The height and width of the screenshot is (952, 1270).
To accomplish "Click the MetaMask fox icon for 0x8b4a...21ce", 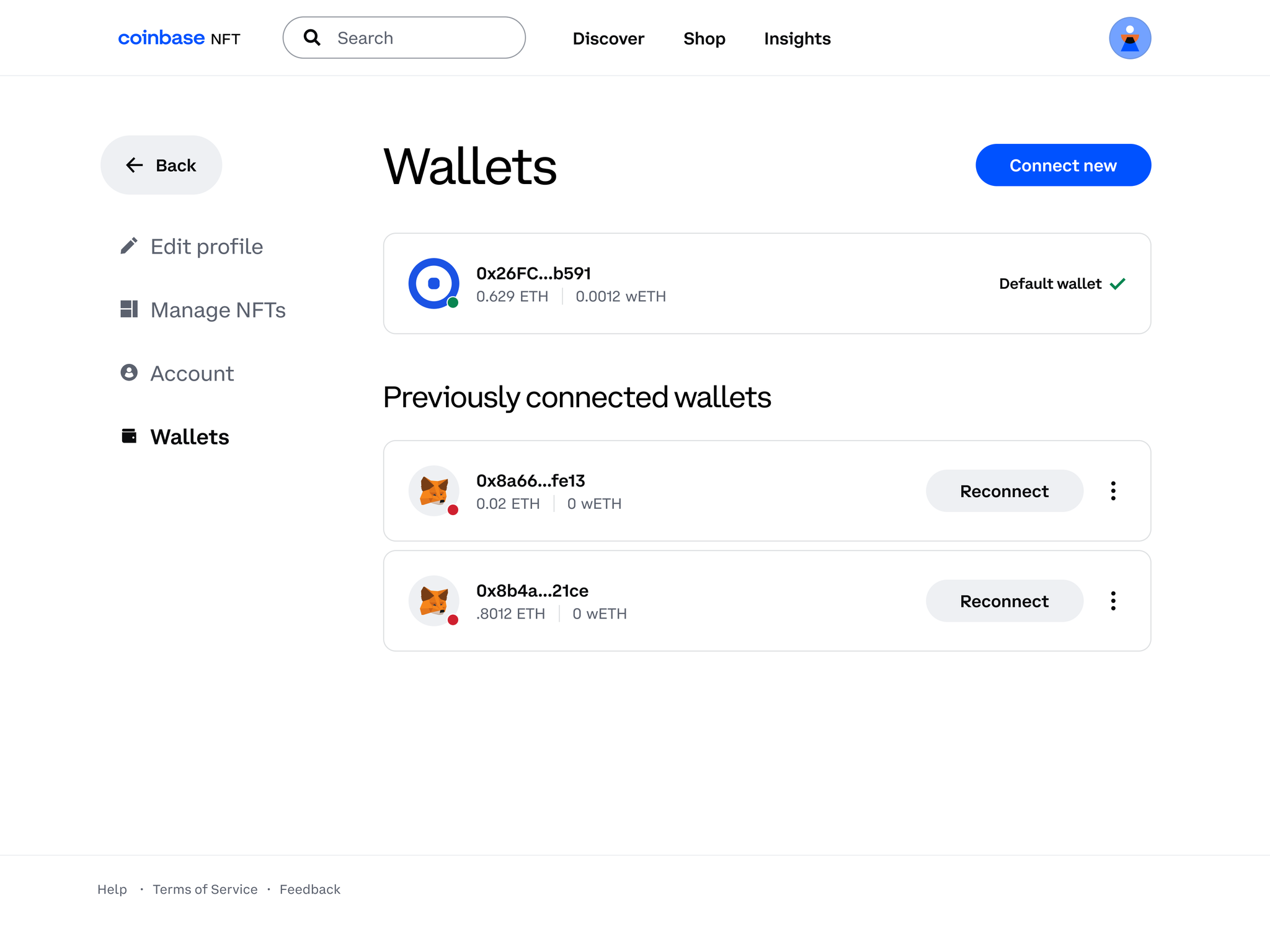I will (x=433, y=601).
